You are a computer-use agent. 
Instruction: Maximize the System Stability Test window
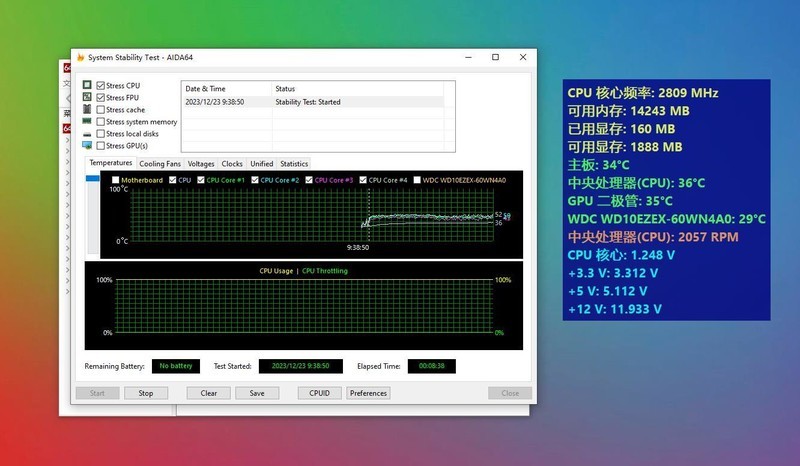point(495,57)
